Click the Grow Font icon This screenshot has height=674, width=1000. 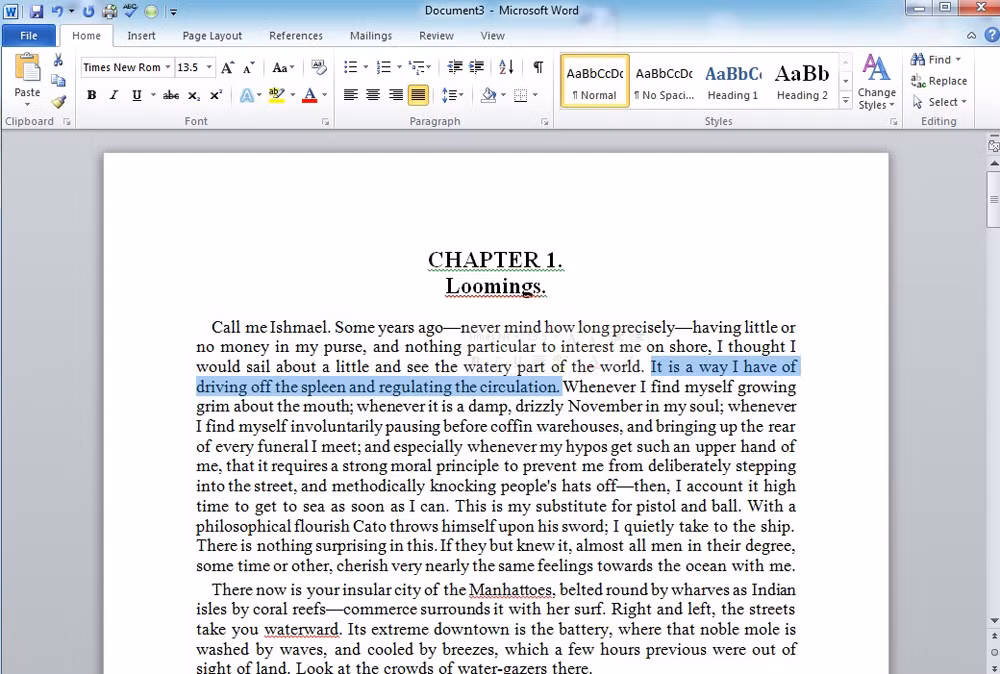coord(228,67)
